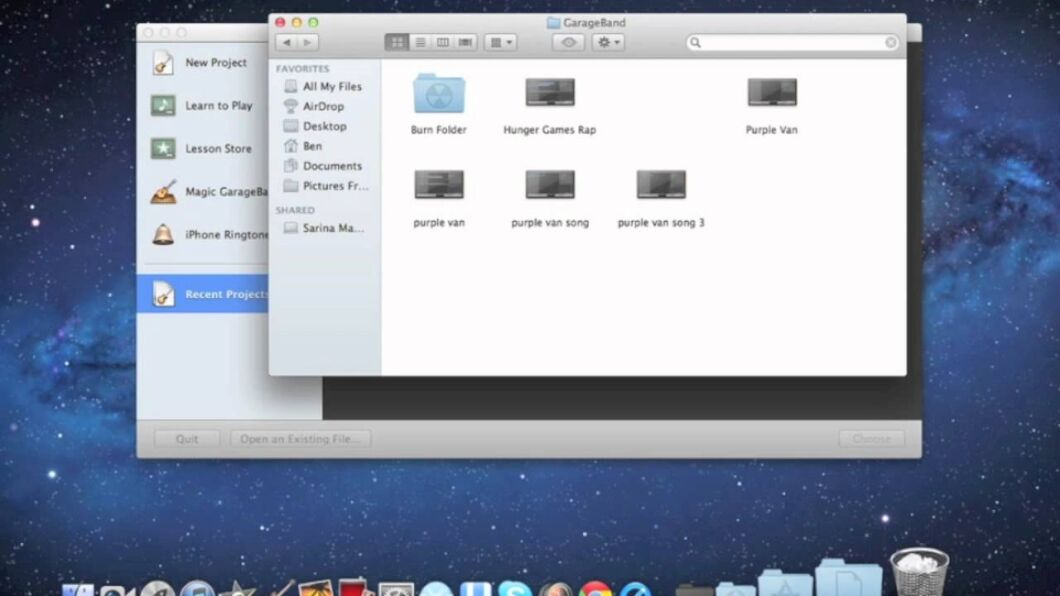Switch Finder to list view
The height and width of the screenshot is (596, 1060).
coord(420,42)
